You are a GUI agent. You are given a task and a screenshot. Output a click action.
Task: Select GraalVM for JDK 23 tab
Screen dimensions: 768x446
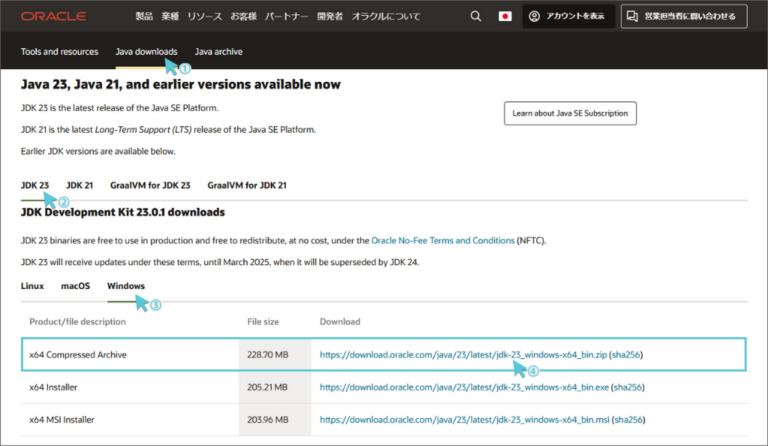150,185
